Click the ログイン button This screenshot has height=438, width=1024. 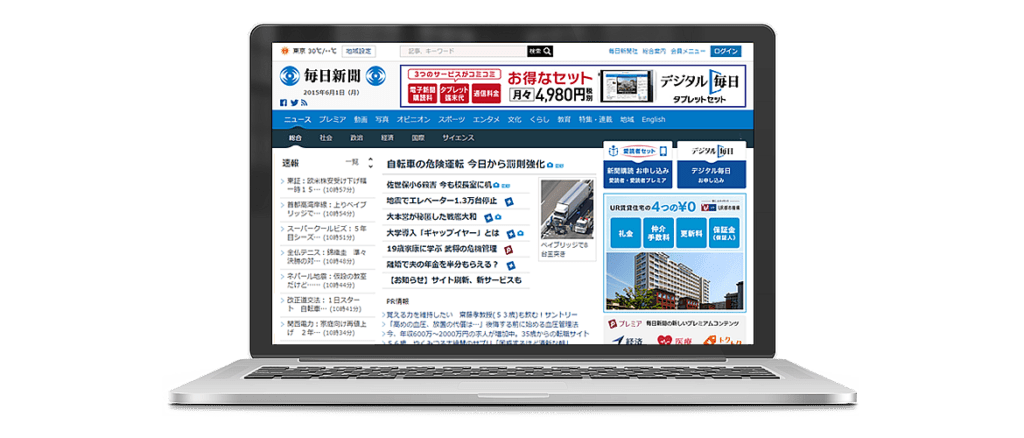tap(725, 51)
